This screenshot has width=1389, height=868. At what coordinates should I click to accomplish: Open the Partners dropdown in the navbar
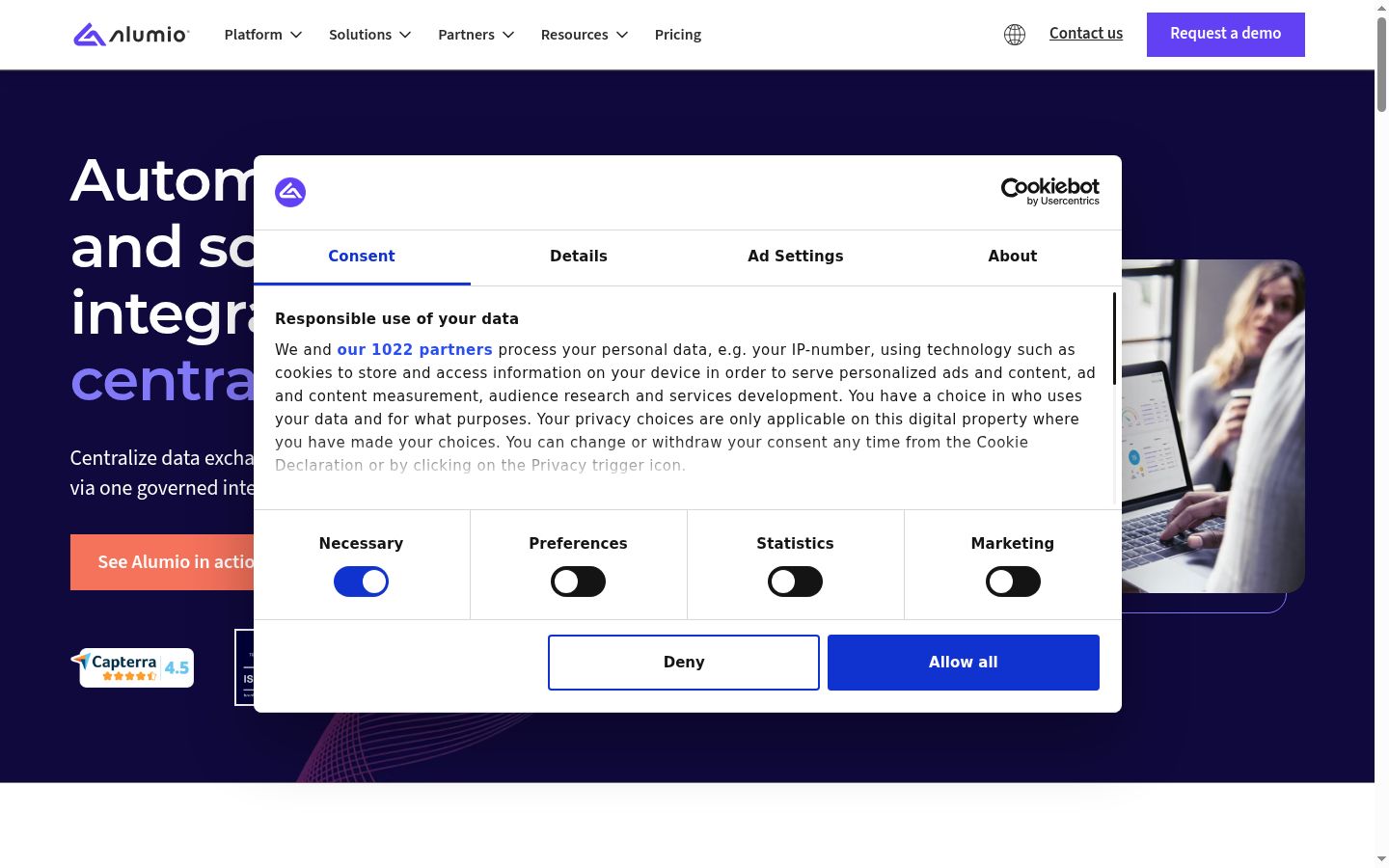tap(477, 35)
